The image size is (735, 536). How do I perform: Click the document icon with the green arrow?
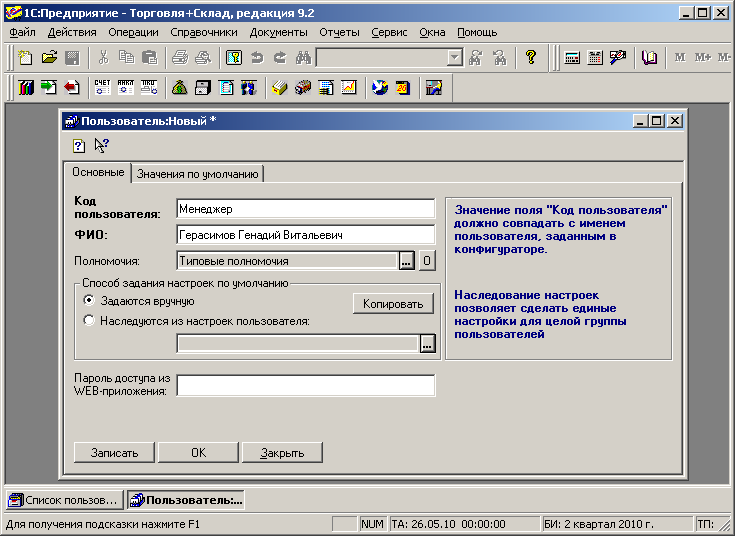pyautogui.click(x=49, y=87)
